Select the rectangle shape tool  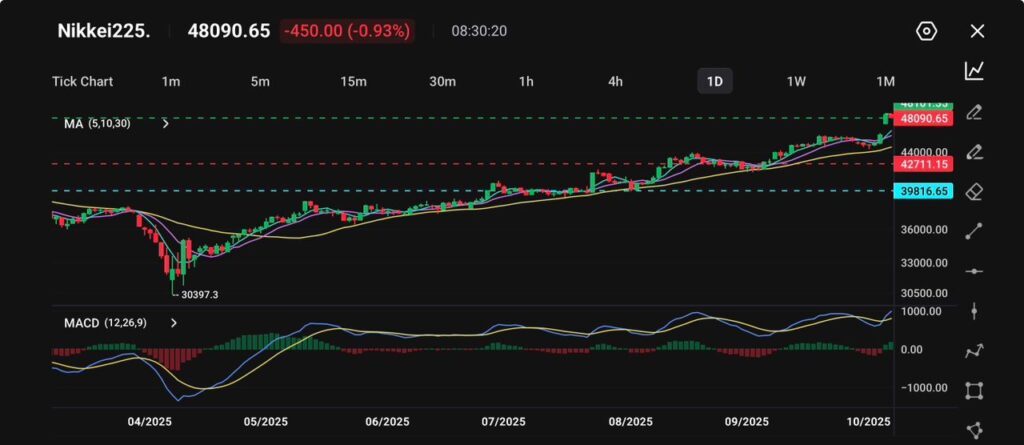(974, 391)
